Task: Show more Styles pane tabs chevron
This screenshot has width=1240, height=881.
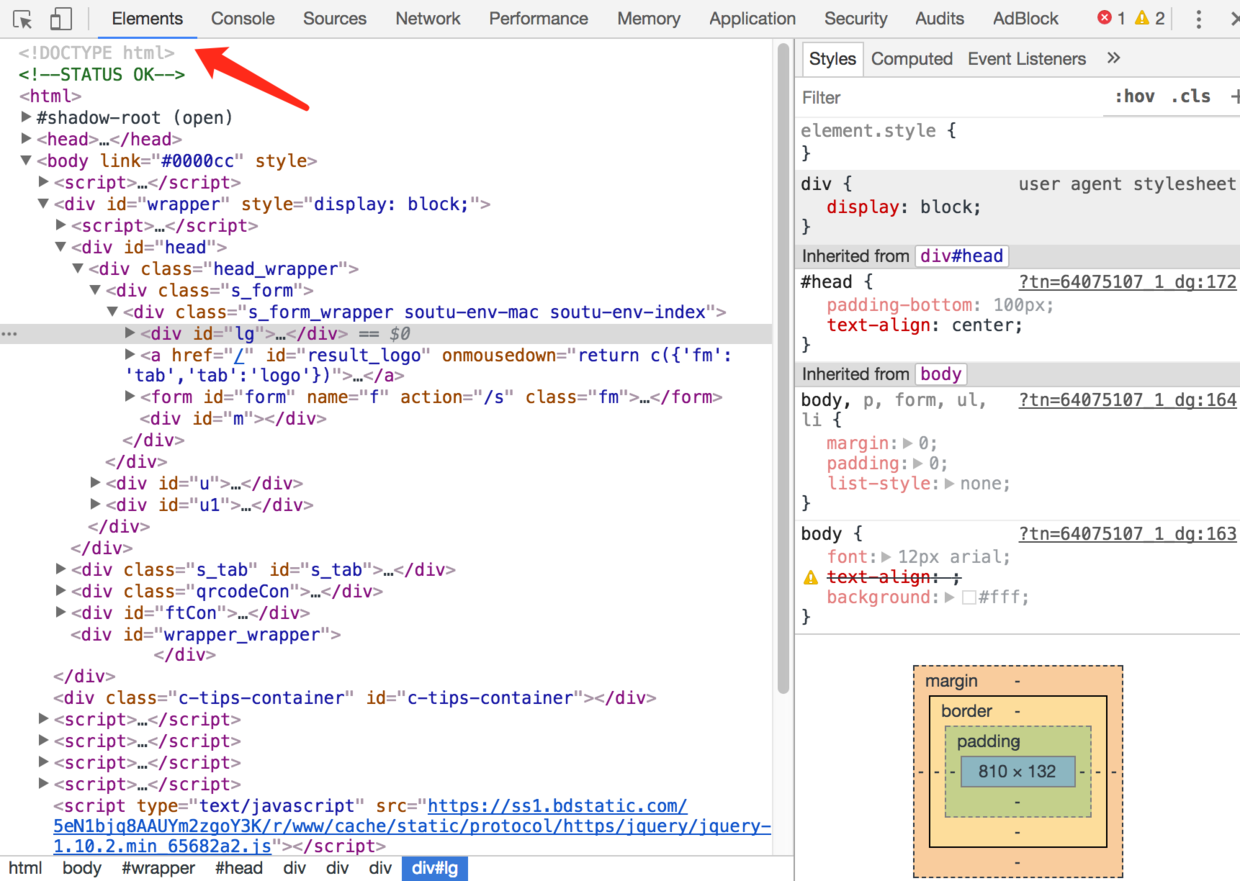Action: (1113, 58)
